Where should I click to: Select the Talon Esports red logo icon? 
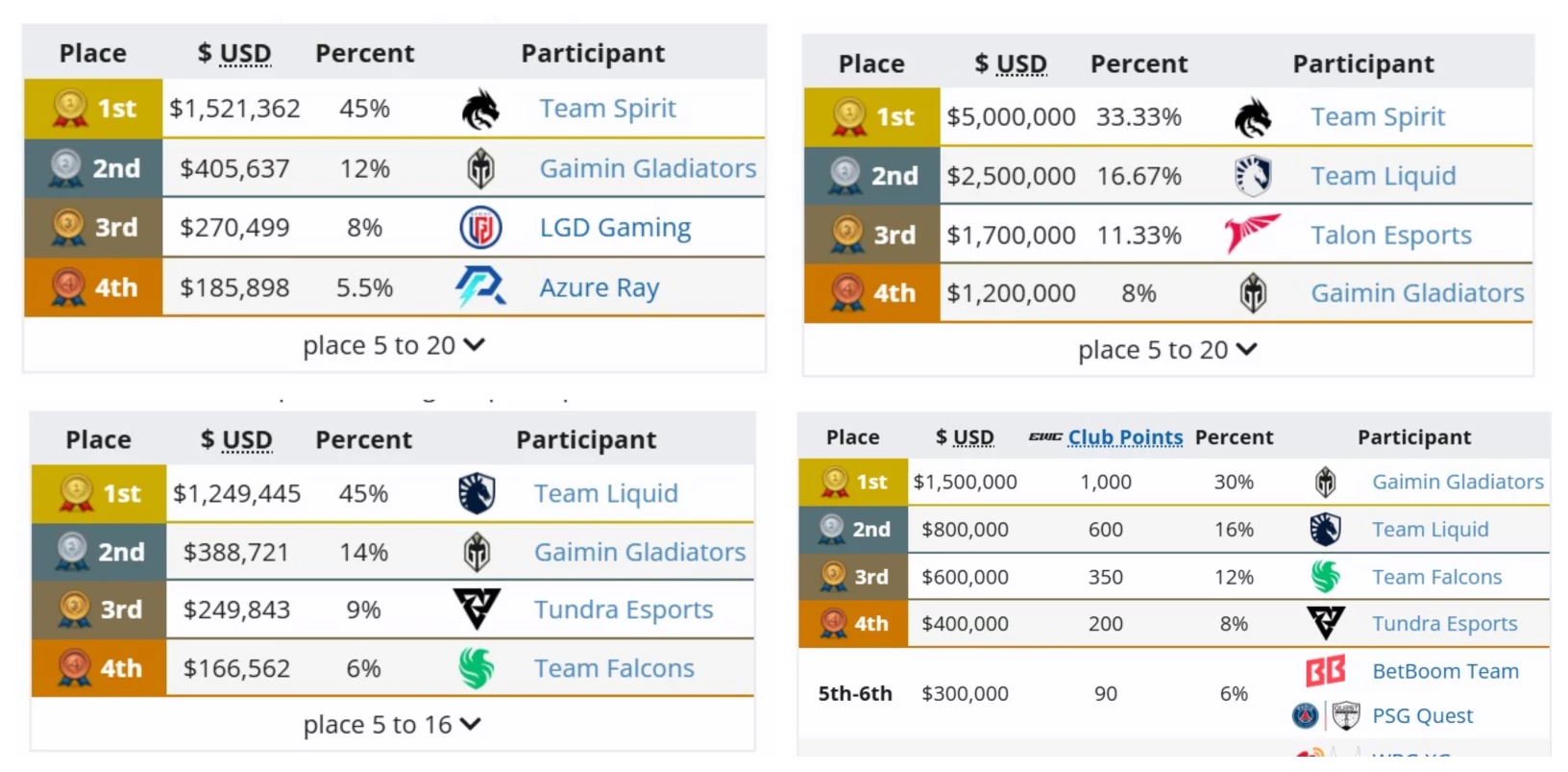pyautogui.click(x=1252, y=234)
